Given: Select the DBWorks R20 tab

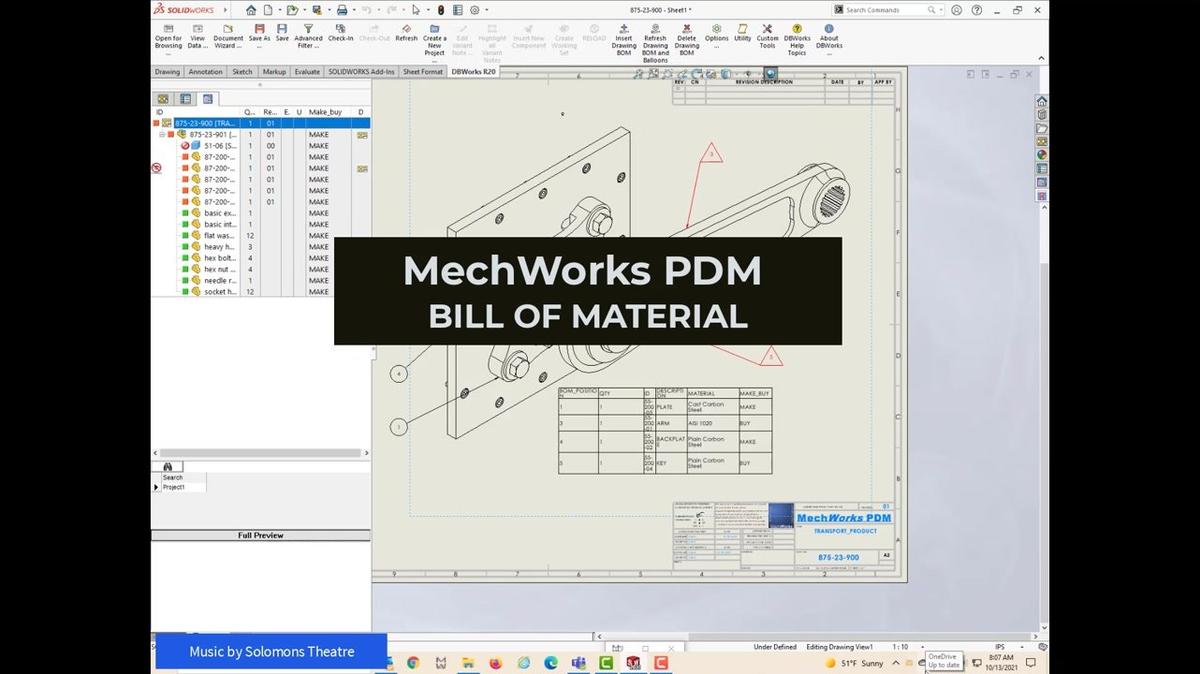Looking at the screenshot, I should (474, 72).
